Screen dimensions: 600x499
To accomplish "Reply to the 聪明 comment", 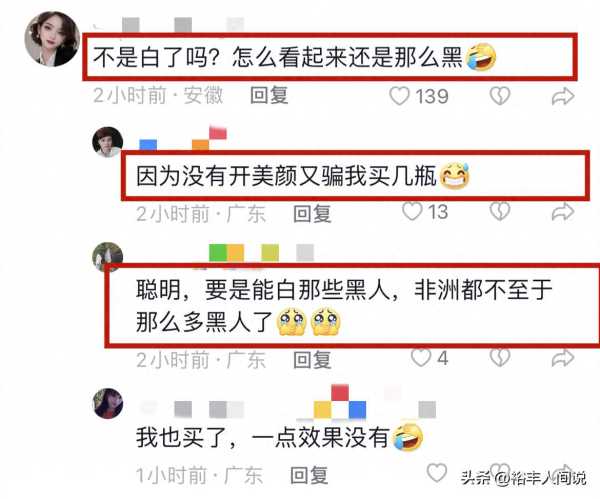I will click(x=312, y=360).
